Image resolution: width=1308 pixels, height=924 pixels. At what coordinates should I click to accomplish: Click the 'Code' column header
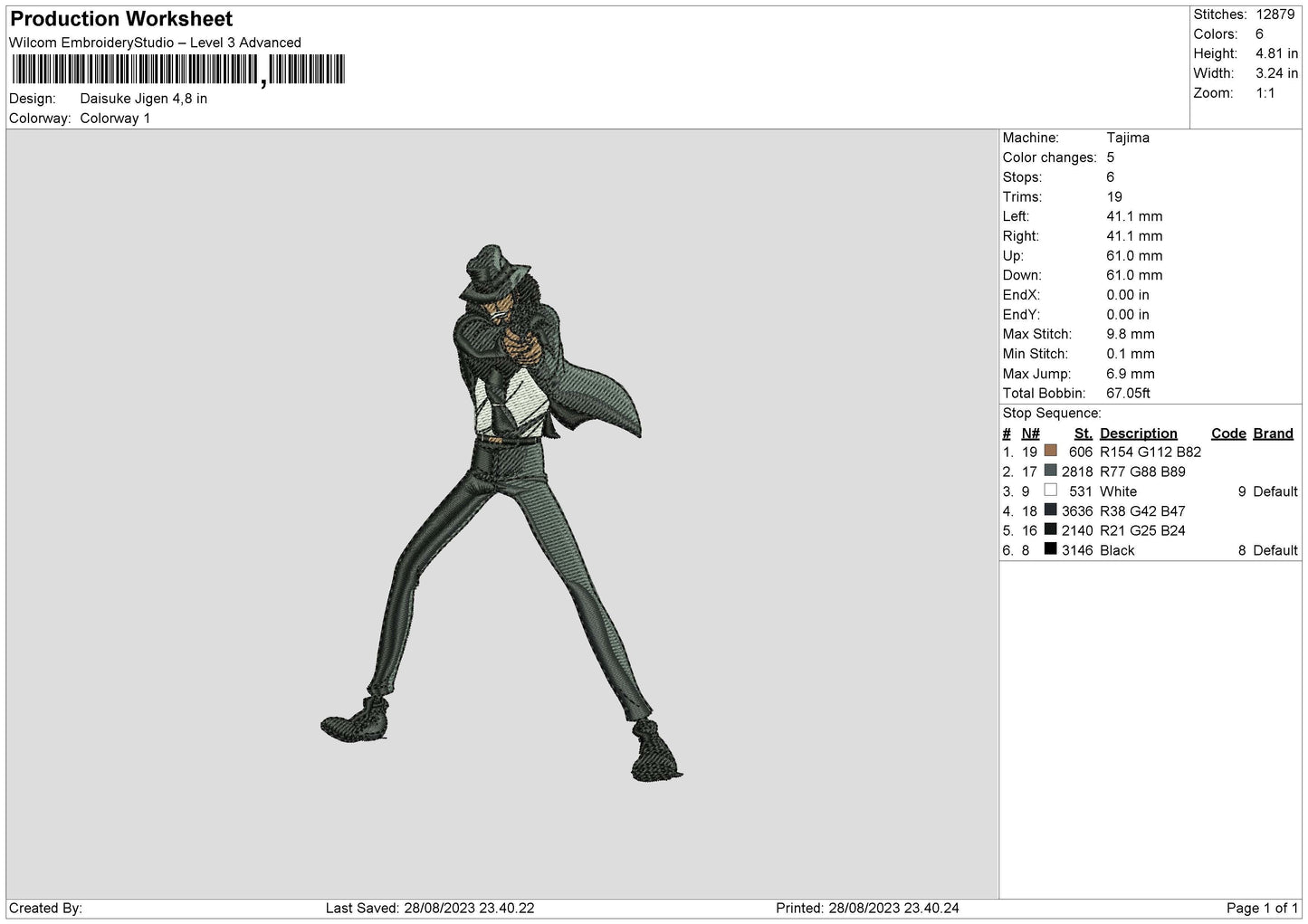(1228, 433)
